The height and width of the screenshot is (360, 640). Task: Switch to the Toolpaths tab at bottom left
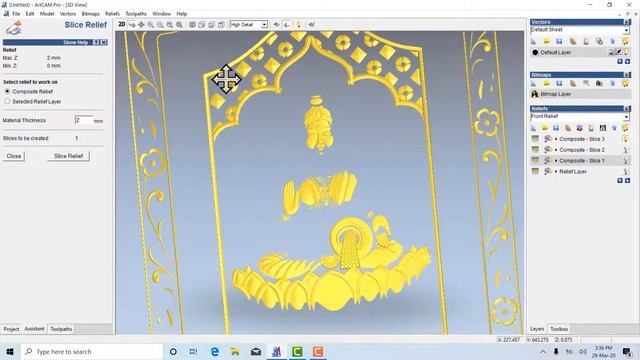(x=61, y=329)
